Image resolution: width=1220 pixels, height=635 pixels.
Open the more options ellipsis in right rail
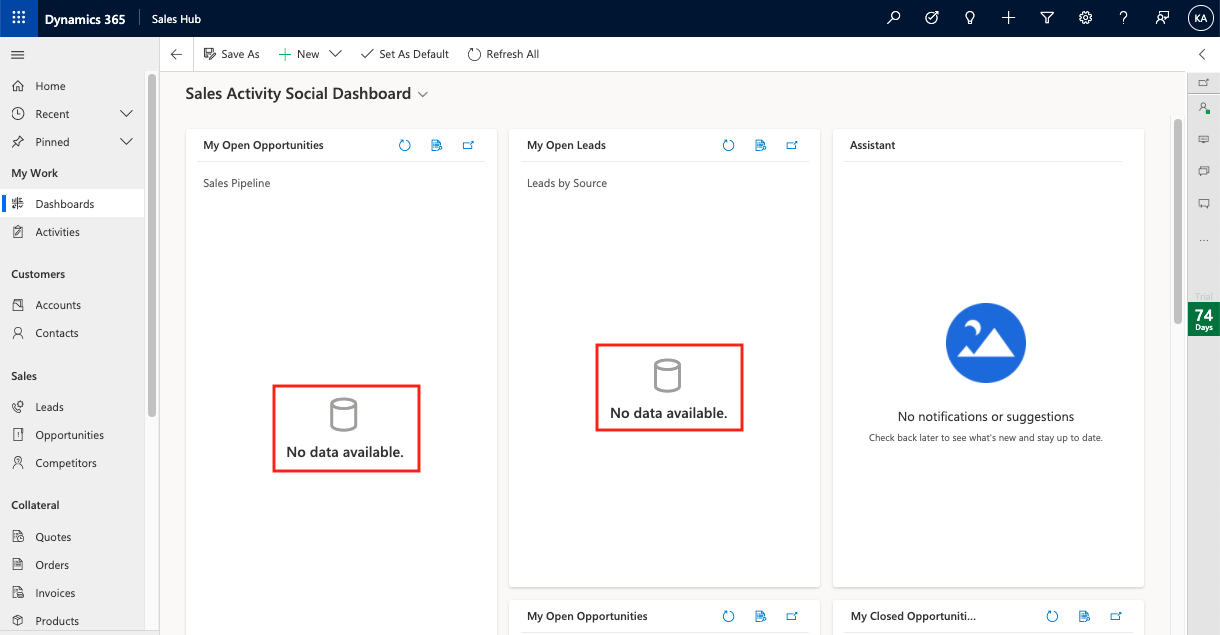(1204, 241)
